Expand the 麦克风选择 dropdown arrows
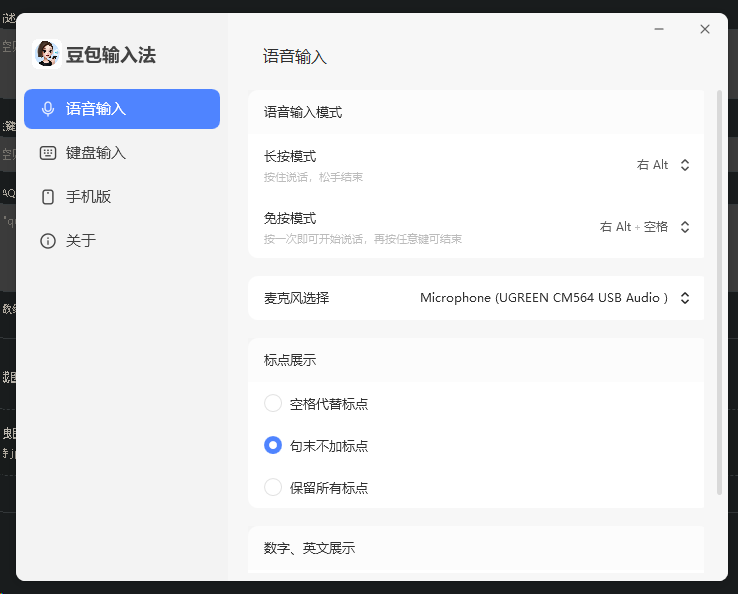738x594 pixels. (x=685, y=298)
